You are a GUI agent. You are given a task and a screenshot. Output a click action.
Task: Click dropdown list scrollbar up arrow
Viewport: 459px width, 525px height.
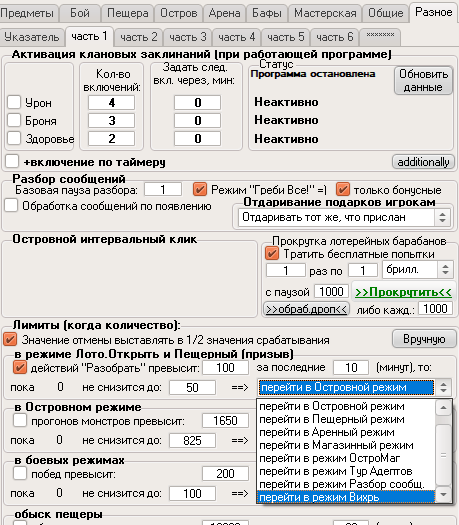pos(443,407)
